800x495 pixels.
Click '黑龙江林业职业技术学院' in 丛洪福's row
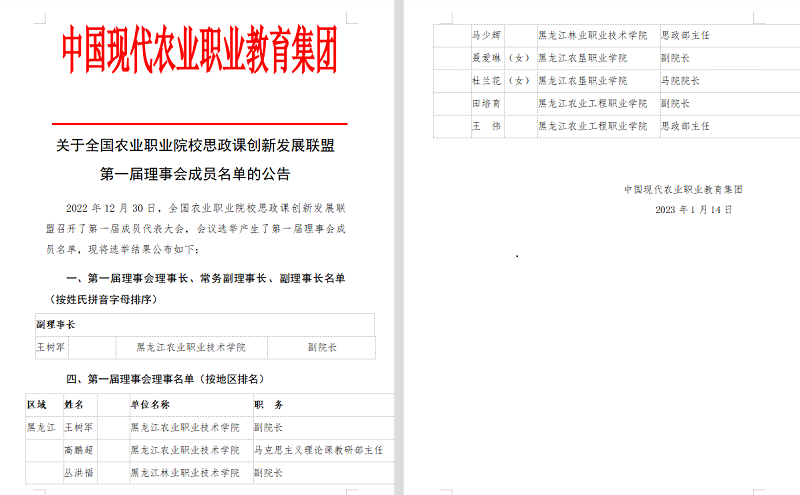(185, 473)
